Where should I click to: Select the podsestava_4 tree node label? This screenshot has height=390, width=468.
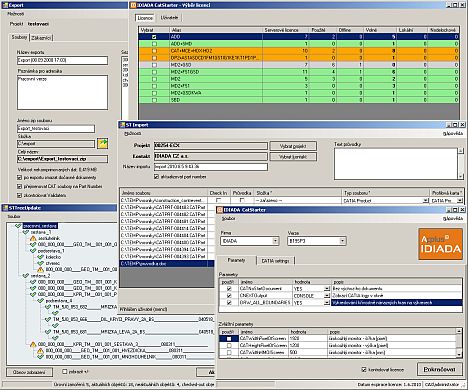pyautogui.click(x=59, y=300)
